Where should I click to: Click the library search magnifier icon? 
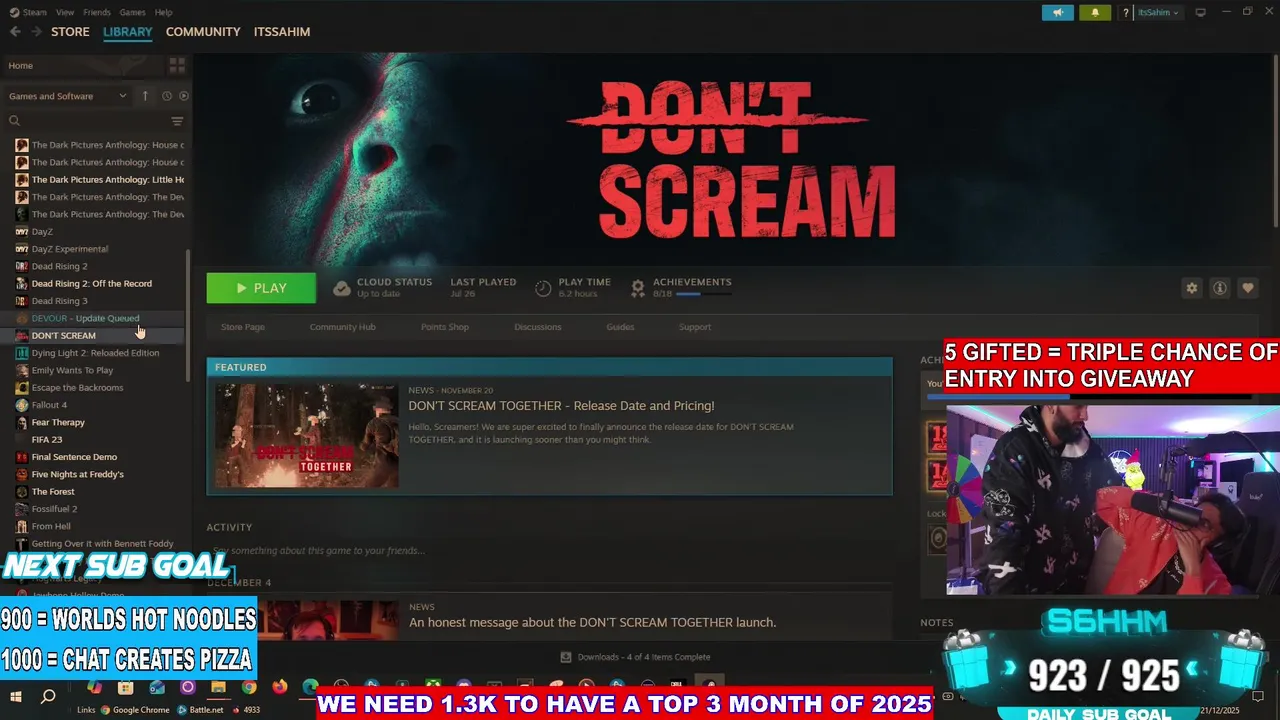pyautogui.click(x=14, y=121)
